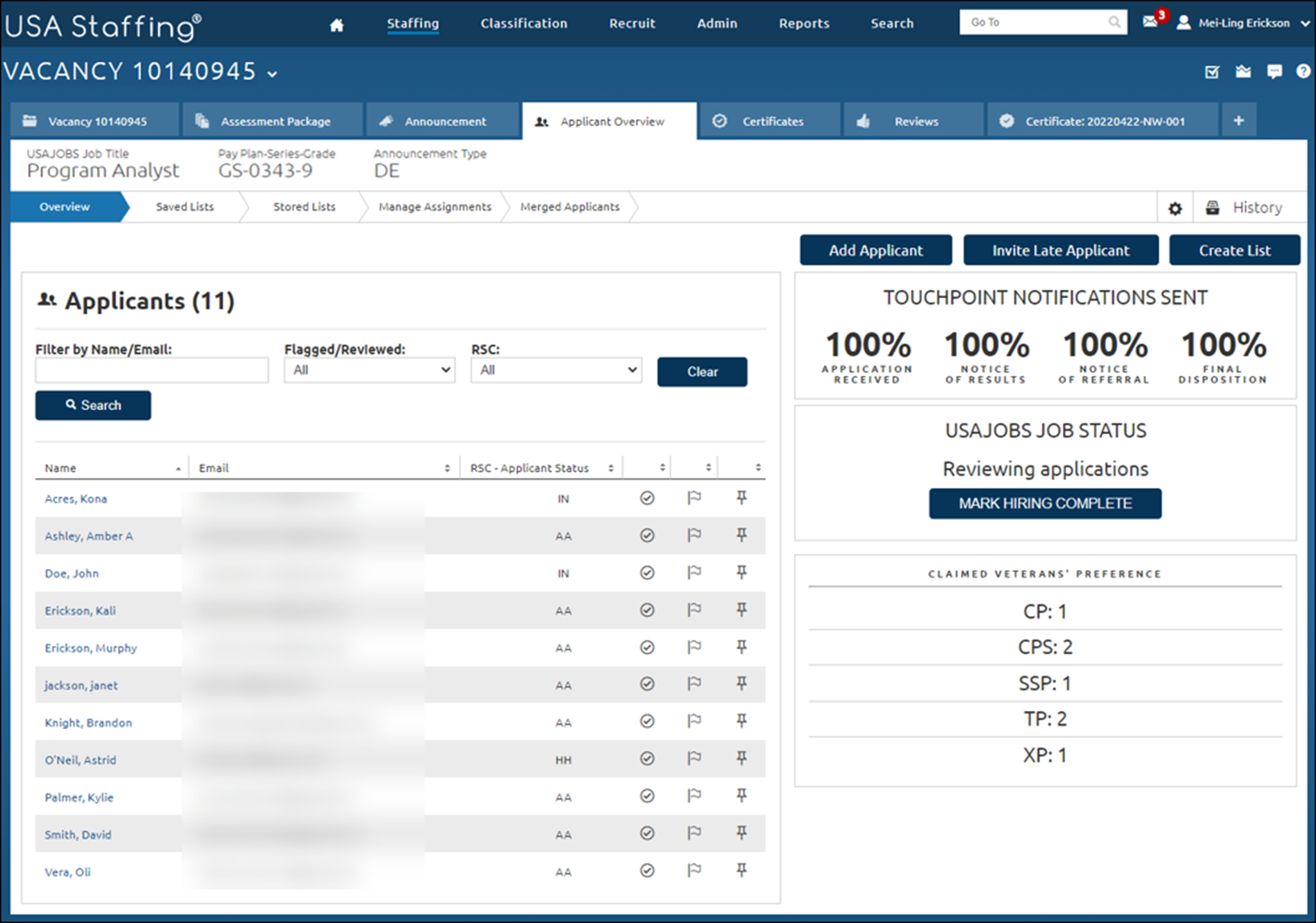Open the History panel
This screenshot has width=1316, height=923.
1244,207
